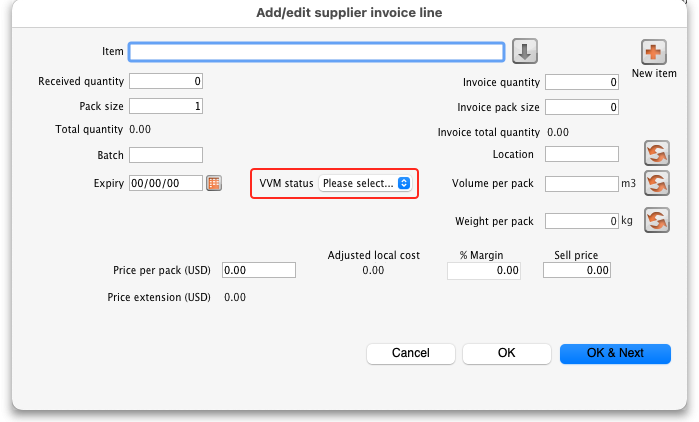This screenshot has width=699, height=422.
Task: Click the item lookup down-arrow button
Action: tap(526, 51)
